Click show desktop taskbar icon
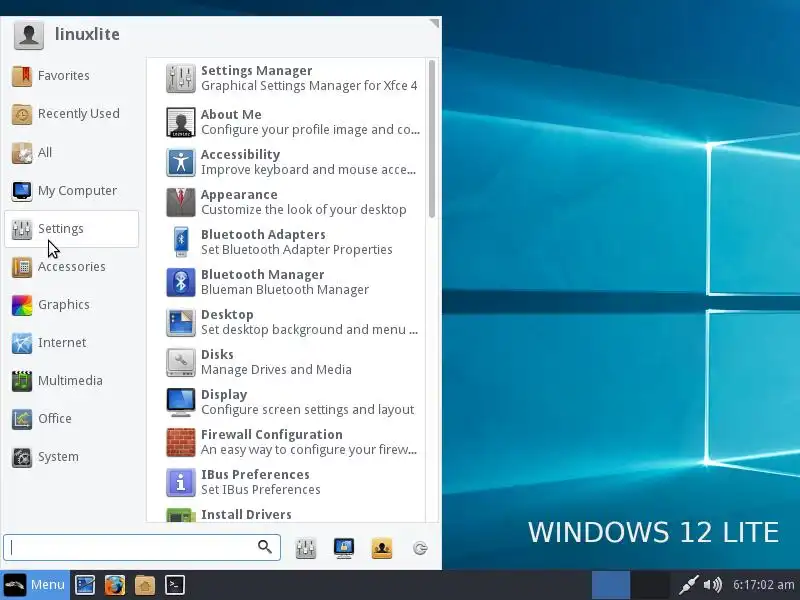Screen dimensions: 800x600 click(85, 585)
